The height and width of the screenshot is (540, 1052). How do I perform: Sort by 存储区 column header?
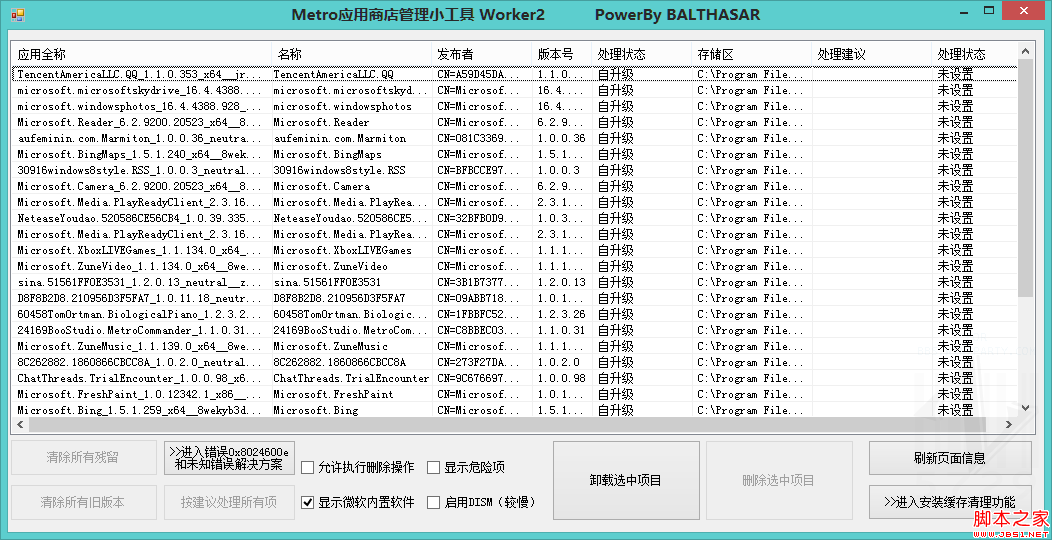tap(751, 54)
